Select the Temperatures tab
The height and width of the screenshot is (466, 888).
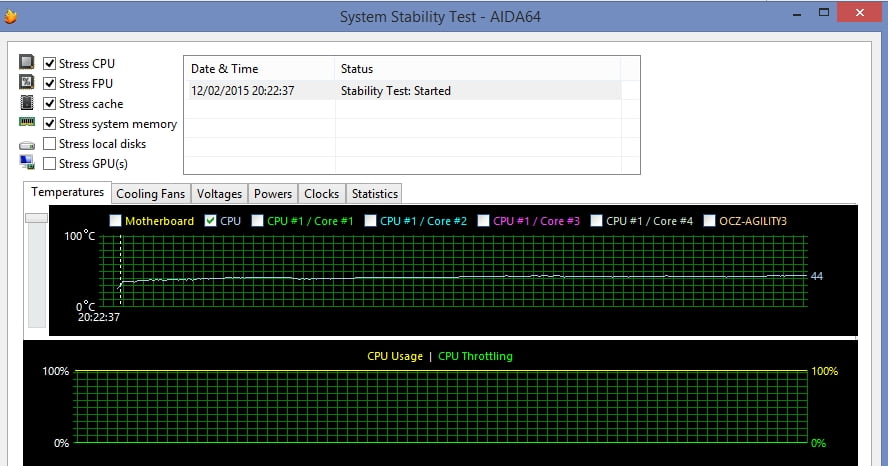click(67, 192)
